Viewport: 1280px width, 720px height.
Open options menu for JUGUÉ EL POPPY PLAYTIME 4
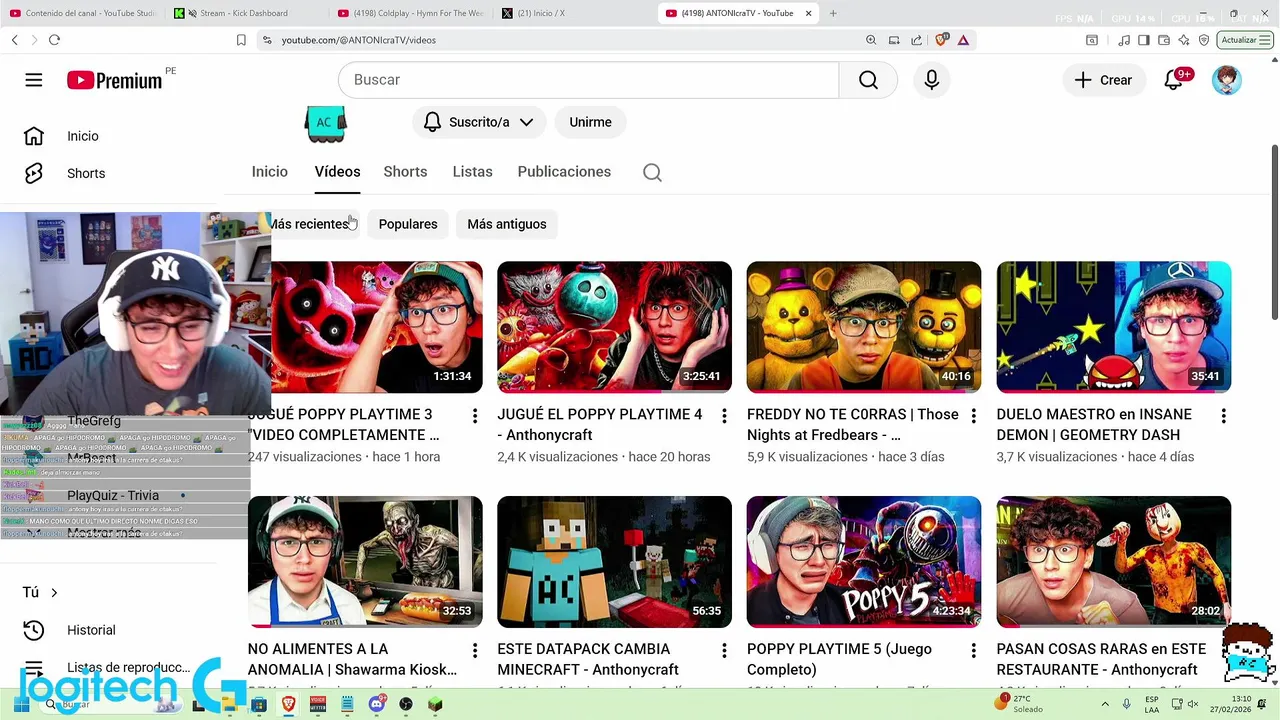[x=725, y=415]
